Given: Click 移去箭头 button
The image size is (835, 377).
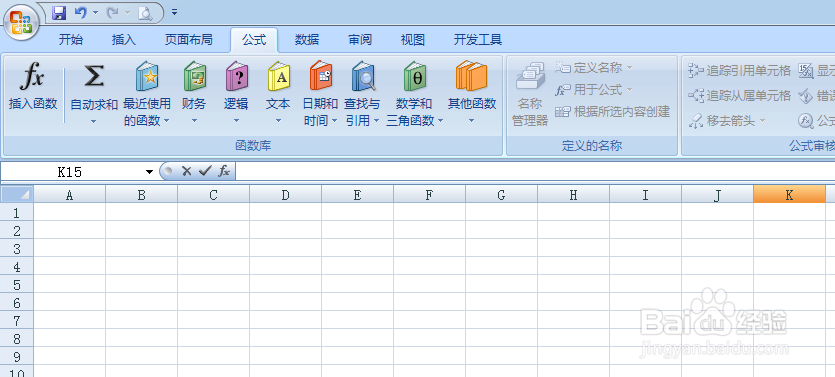Looking at the screenshot, I should pos(722,121).
